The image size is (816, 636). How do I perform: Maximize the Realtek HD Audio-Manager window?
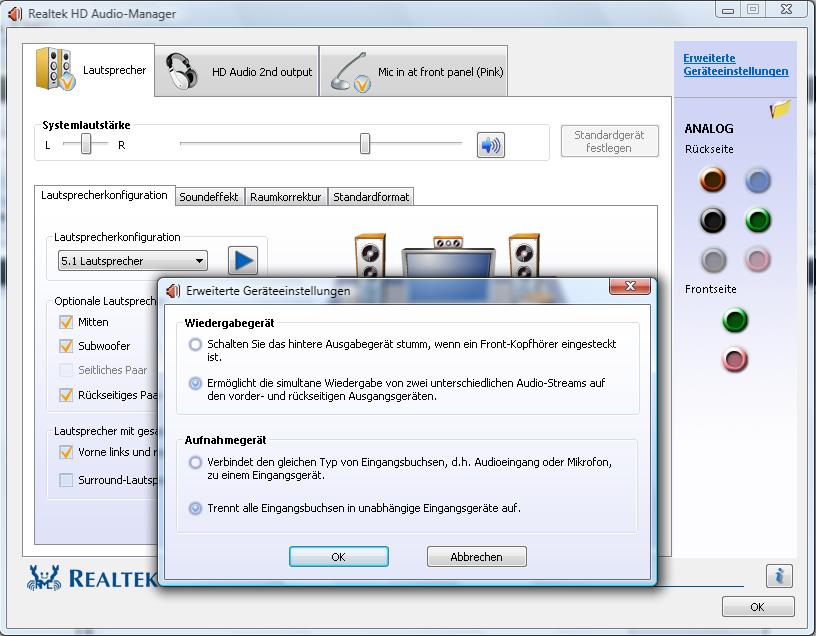click(753, 9)
